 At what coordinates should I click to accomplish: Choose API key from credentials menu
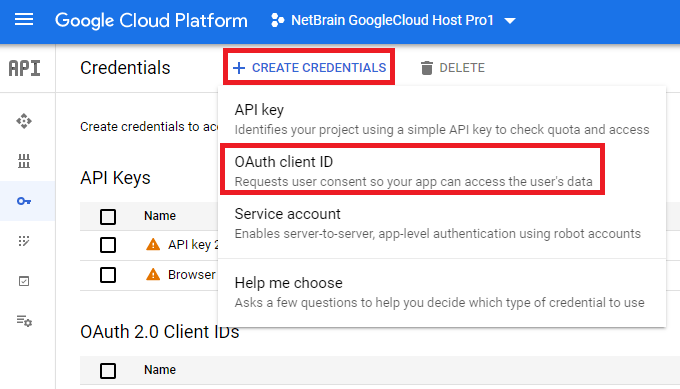click(442, 119)
